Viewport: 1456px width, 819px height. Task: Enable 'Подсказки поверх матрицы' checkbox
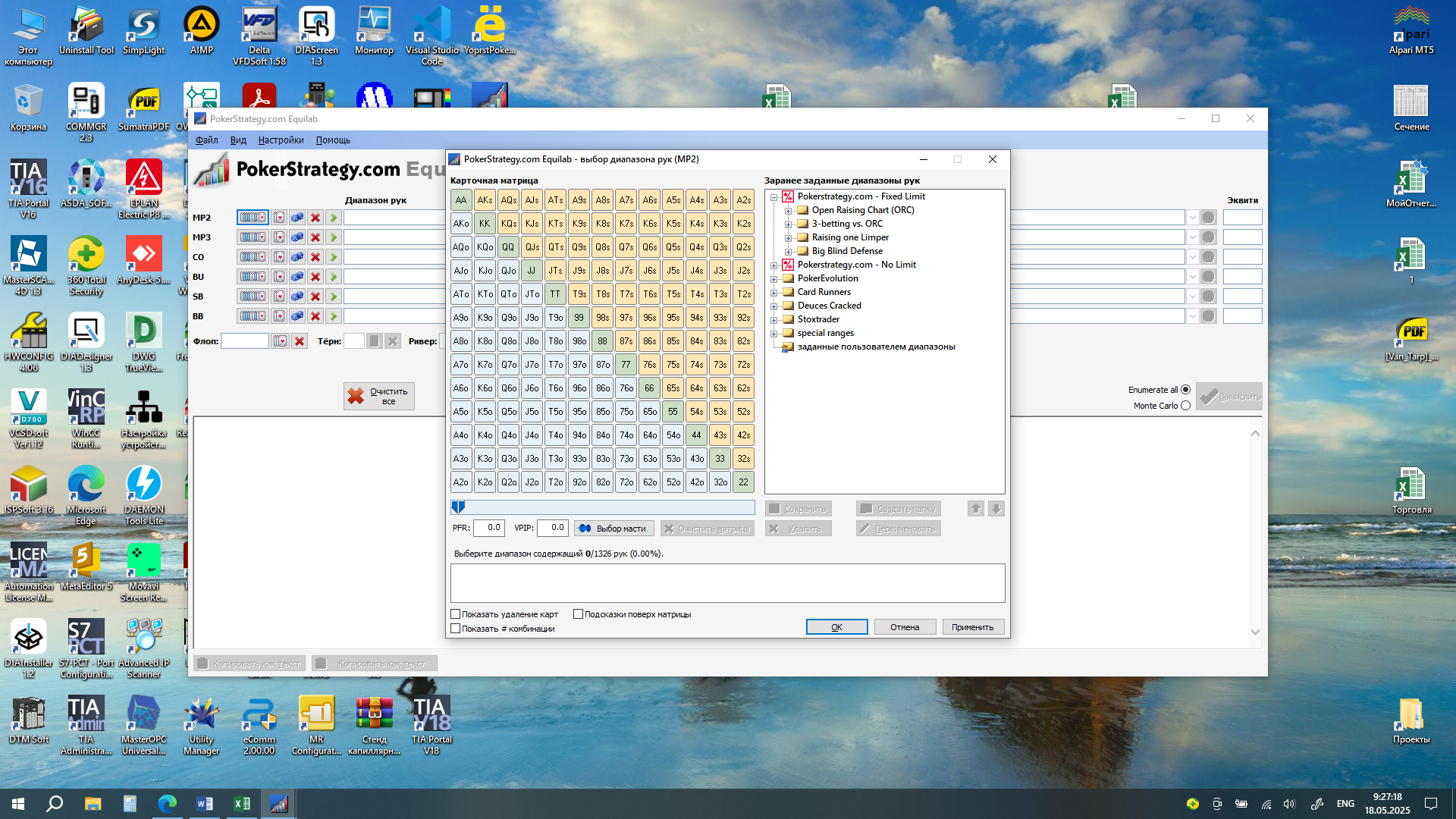click(x=579, y=614)
